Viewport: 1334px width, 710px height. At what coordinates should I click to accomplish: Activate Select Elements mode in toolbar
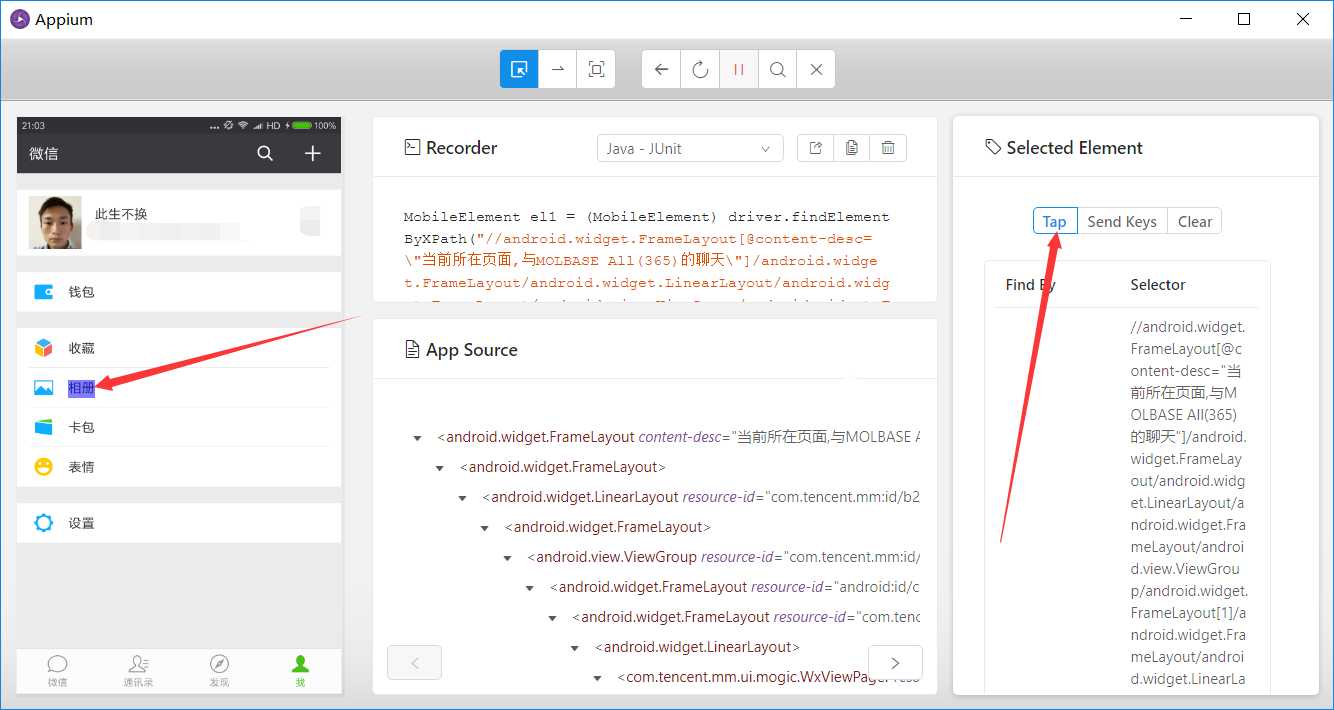(x=519, y=69)
